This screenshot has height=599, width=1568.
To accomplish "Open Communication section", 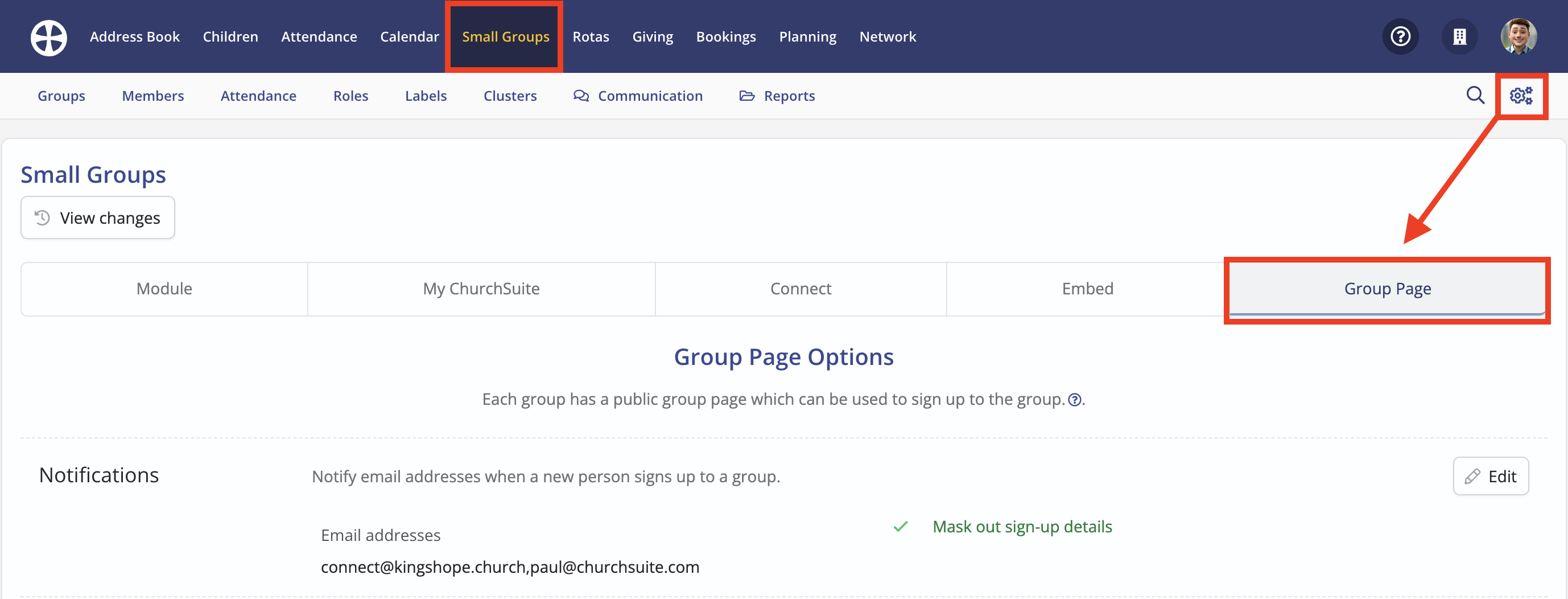I will point(638,96).
